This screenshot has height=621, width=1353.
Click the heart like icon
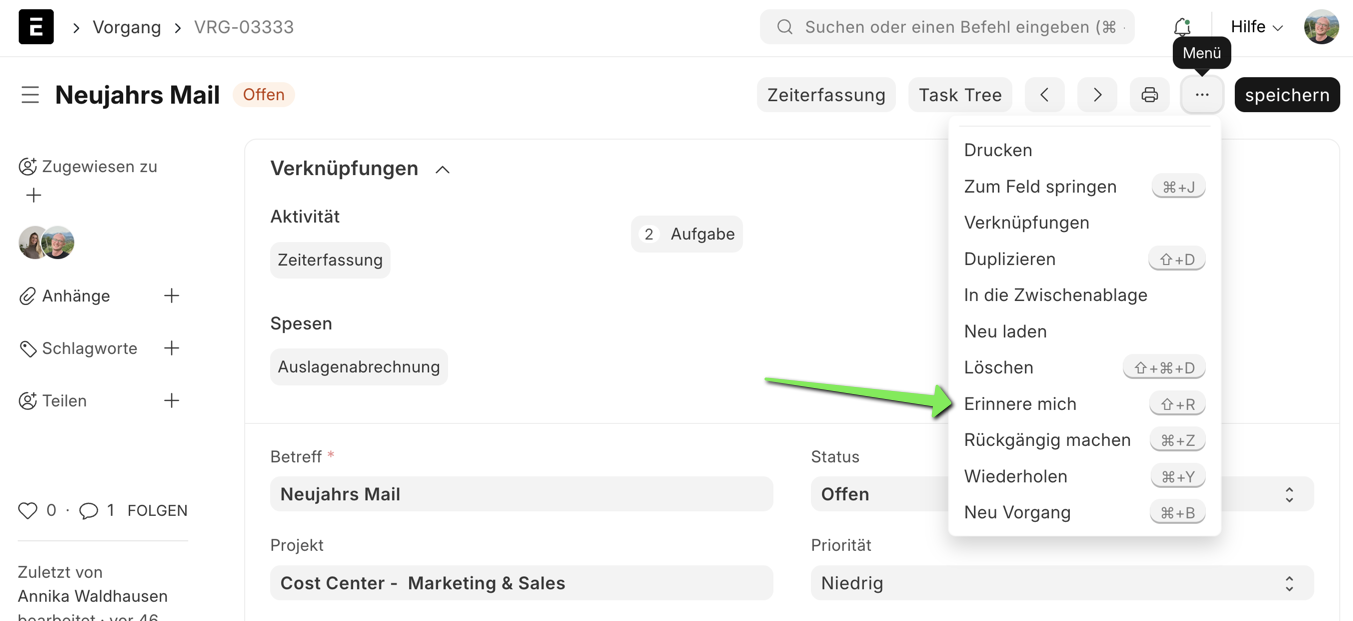[x=28, y=511]
